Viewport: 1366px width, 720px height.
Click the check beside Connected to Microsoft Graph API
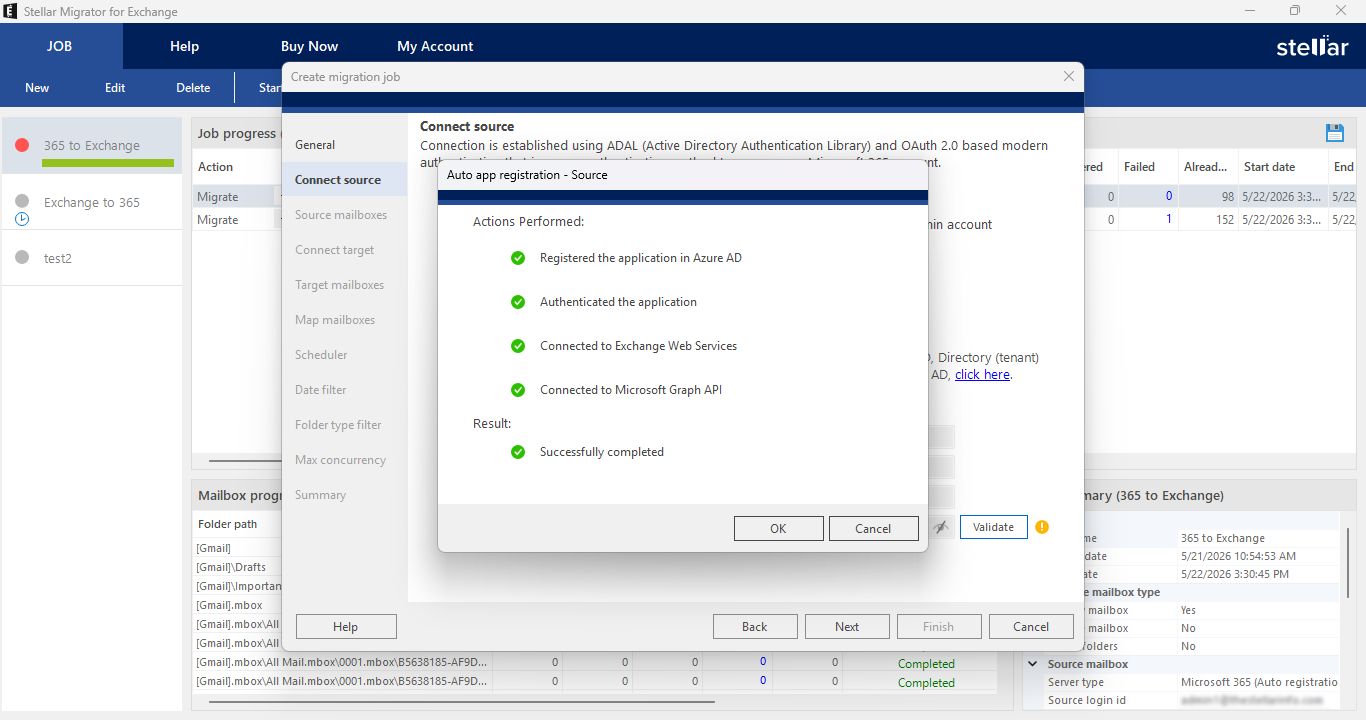tap(518, 390)
